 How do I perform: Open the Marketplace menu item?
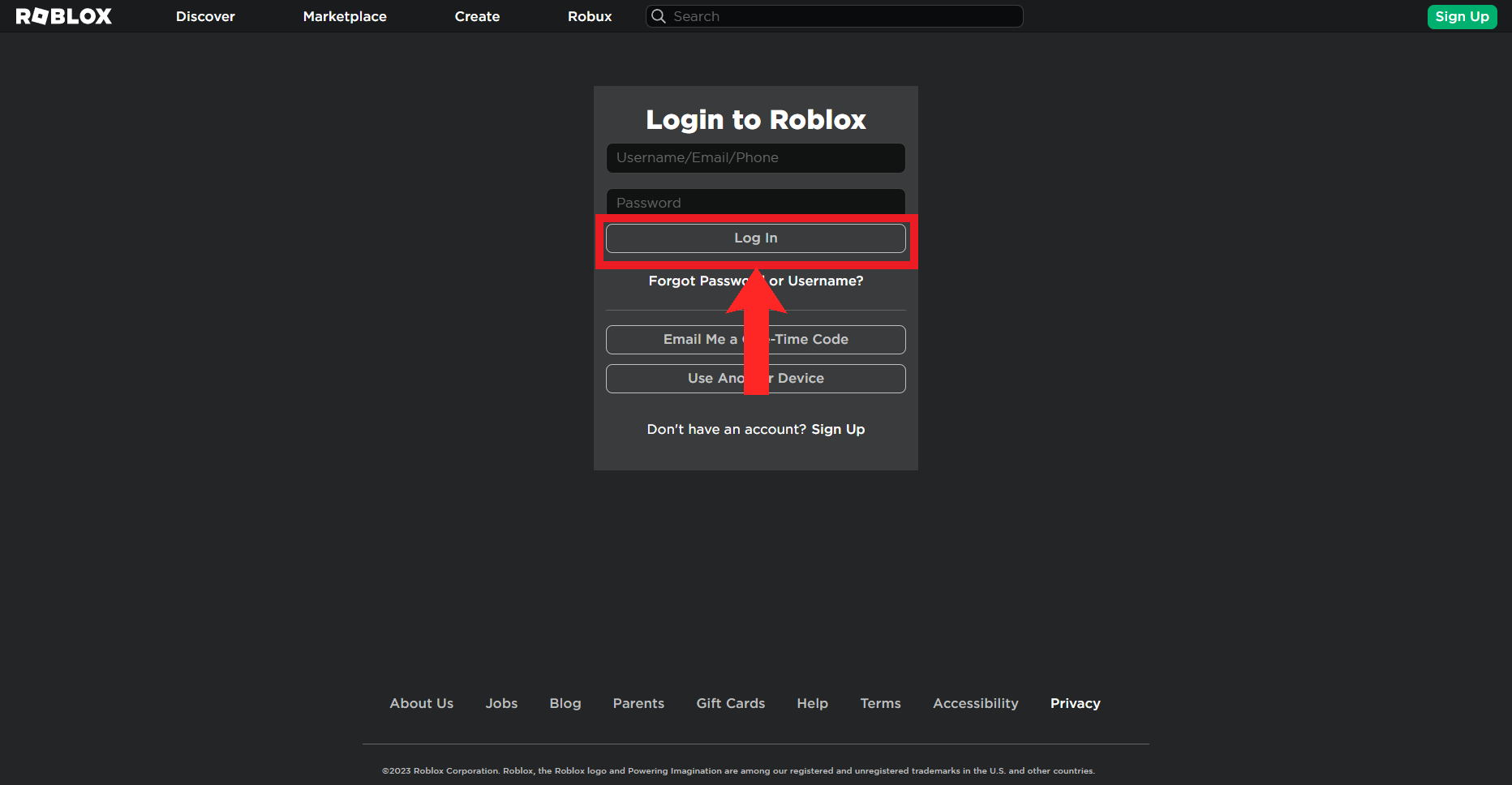click(345, 16)
